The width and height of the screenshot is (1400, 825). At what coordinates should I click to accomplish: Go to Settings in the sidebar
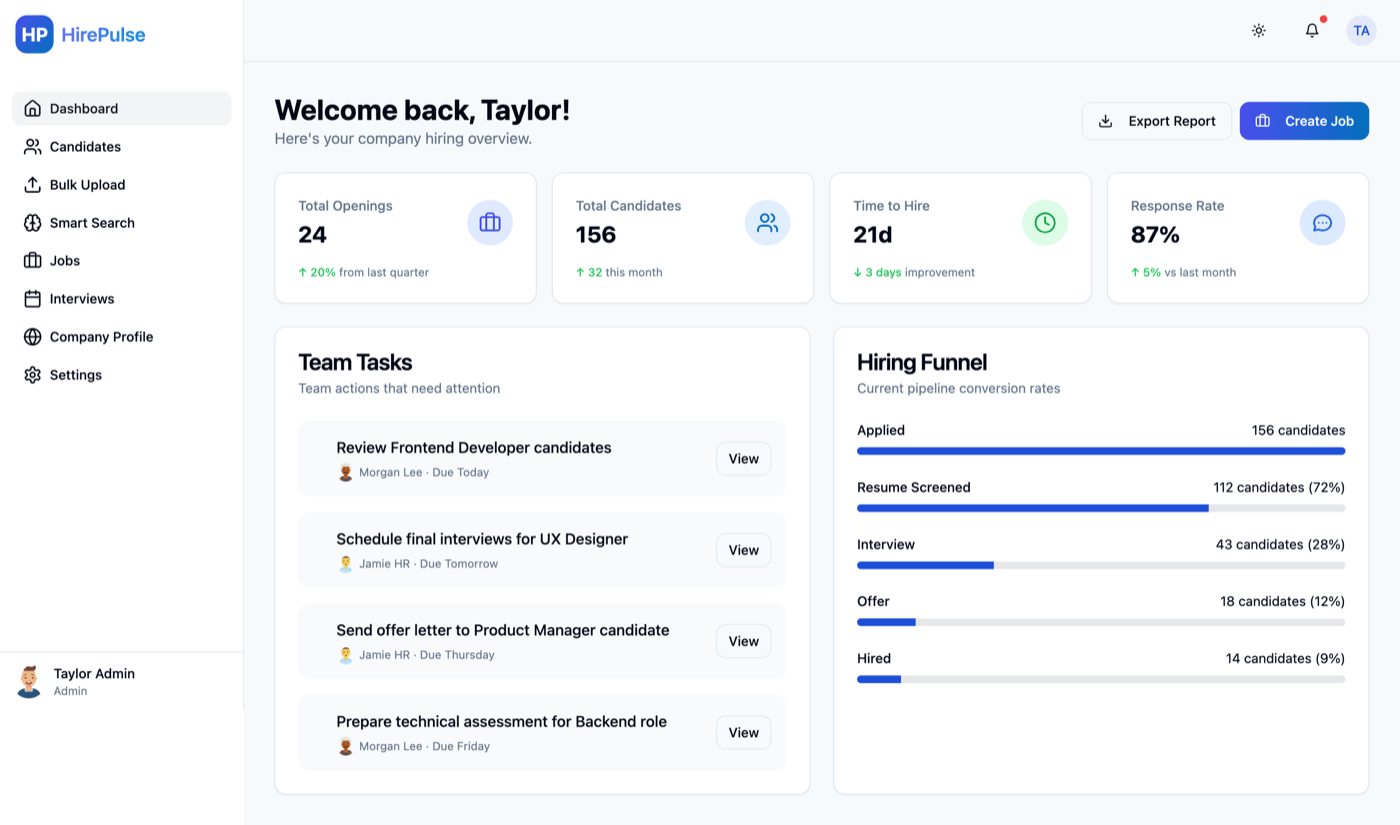click(121, 374)
